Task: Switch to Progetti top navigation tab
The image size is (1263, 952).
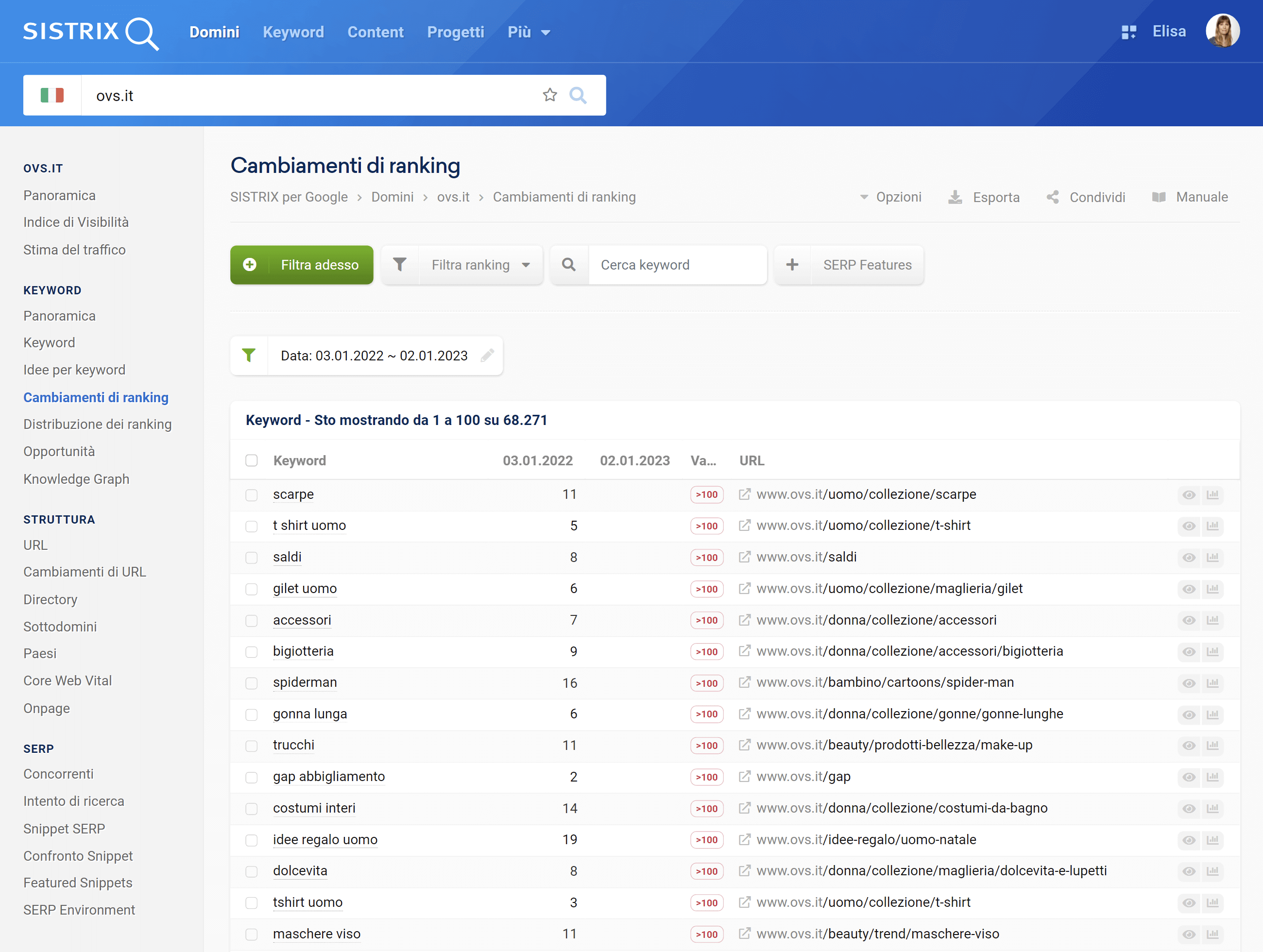Action: [x=455, y=32]
